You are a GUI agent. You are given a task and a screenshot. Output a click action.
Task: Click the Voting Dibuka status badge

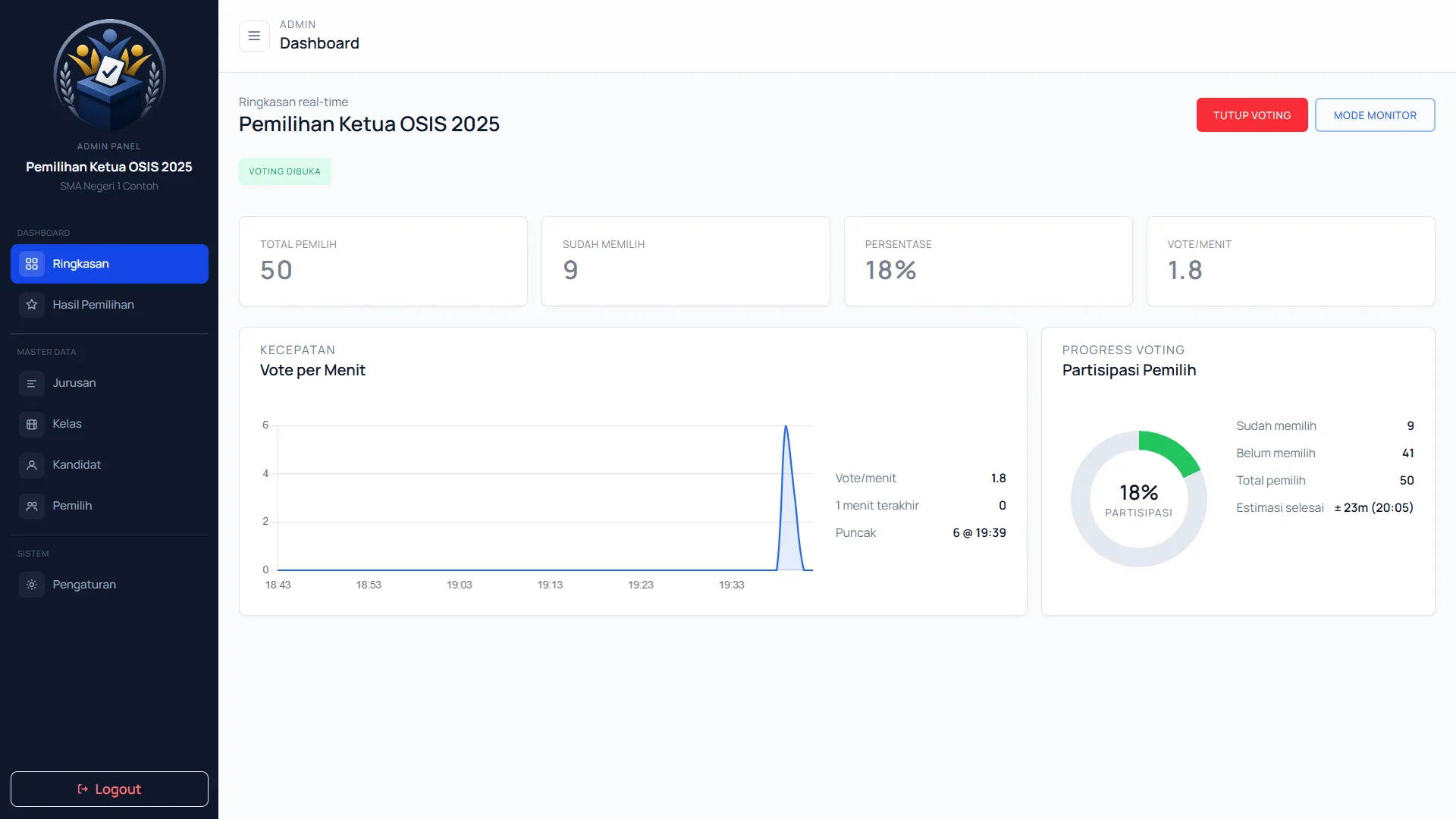tap(285, 172)
